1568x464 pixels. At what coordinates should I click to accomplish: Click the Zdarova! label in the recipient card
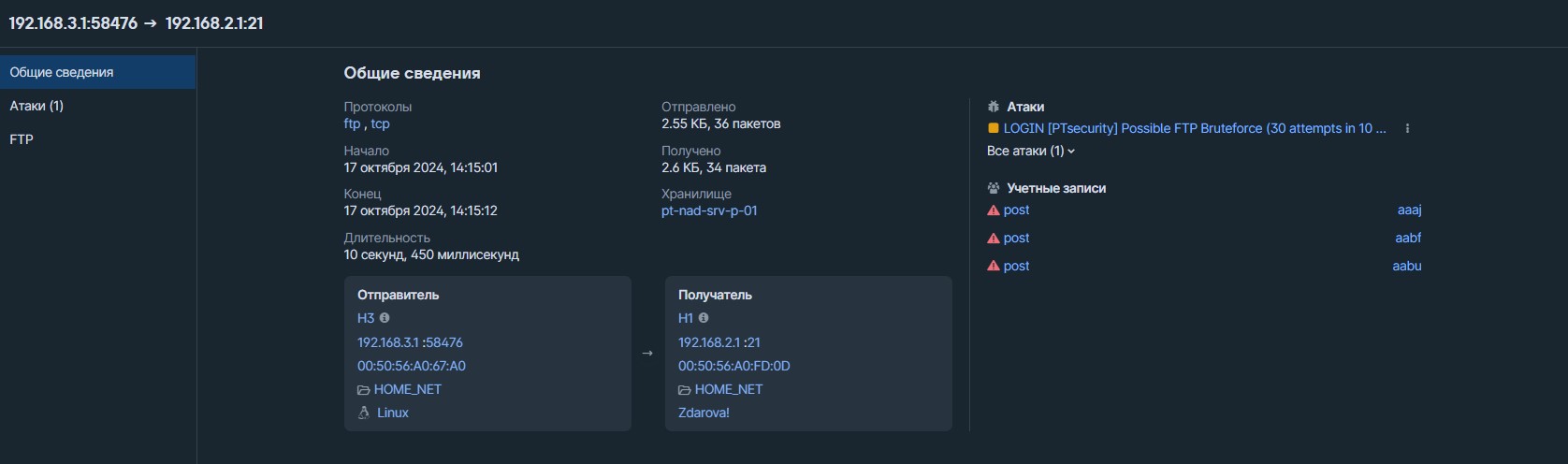point(704,413)
